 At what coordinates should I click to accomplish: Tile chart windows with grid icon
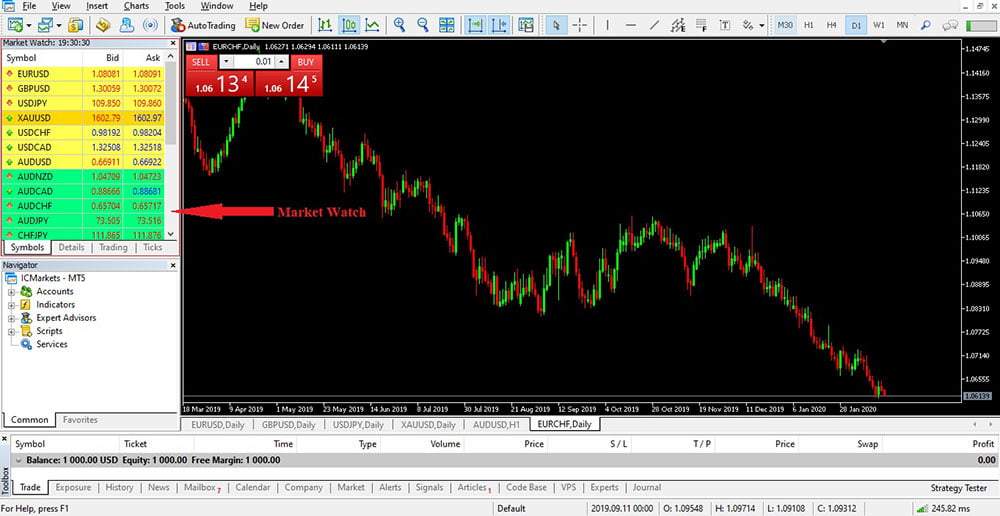click(447, 26)
